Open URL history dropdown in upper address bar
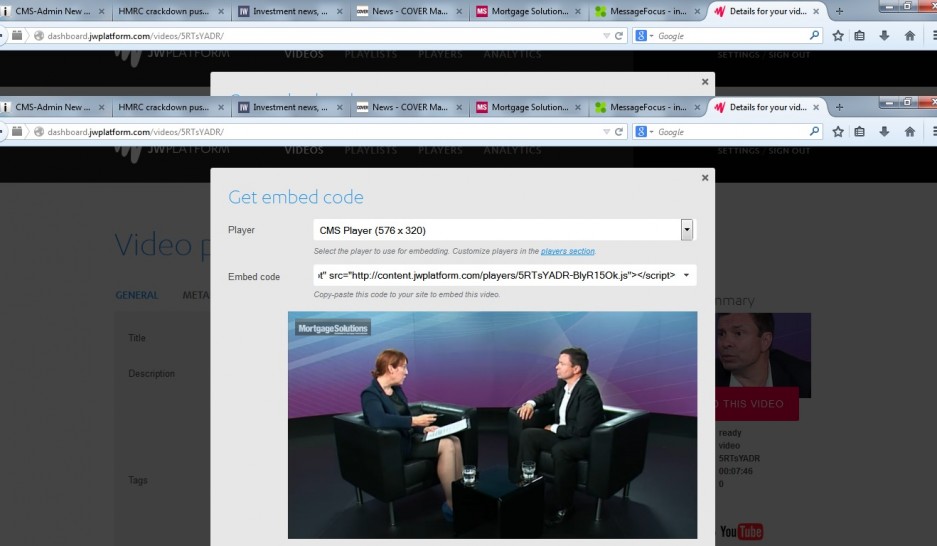The width and height of the screenshot is (937, 546). 607,36
